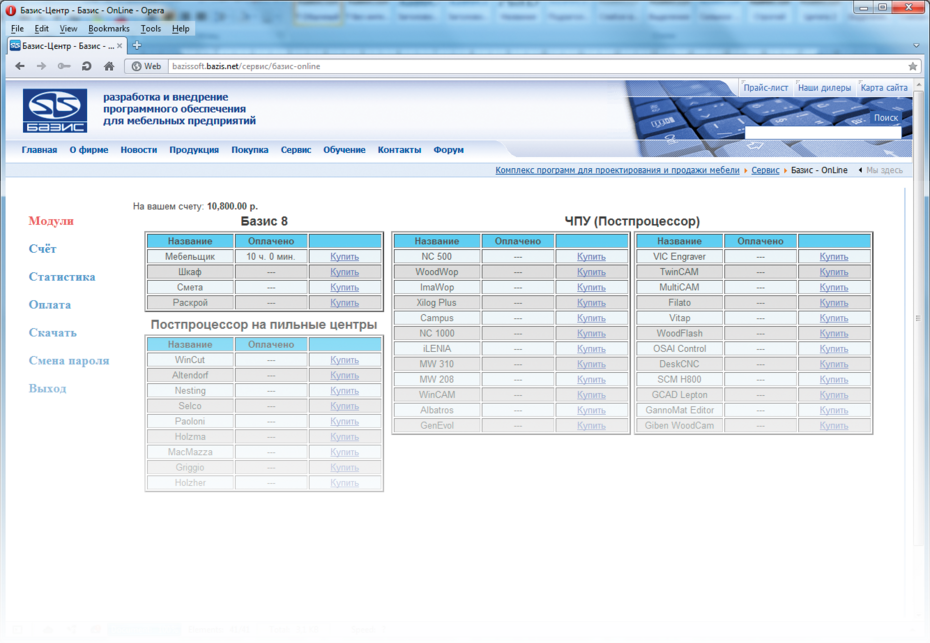Click Купить for Раскрой

[x=345, y=303]
